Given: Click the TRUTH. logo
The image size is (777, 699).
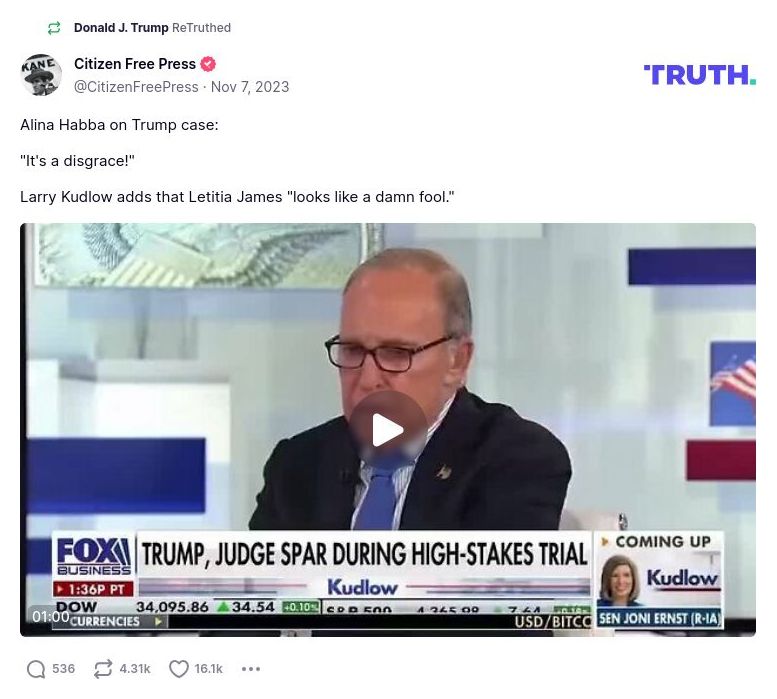Looking at the screenshot, I should pyautogui.click(x=699, y=75).
